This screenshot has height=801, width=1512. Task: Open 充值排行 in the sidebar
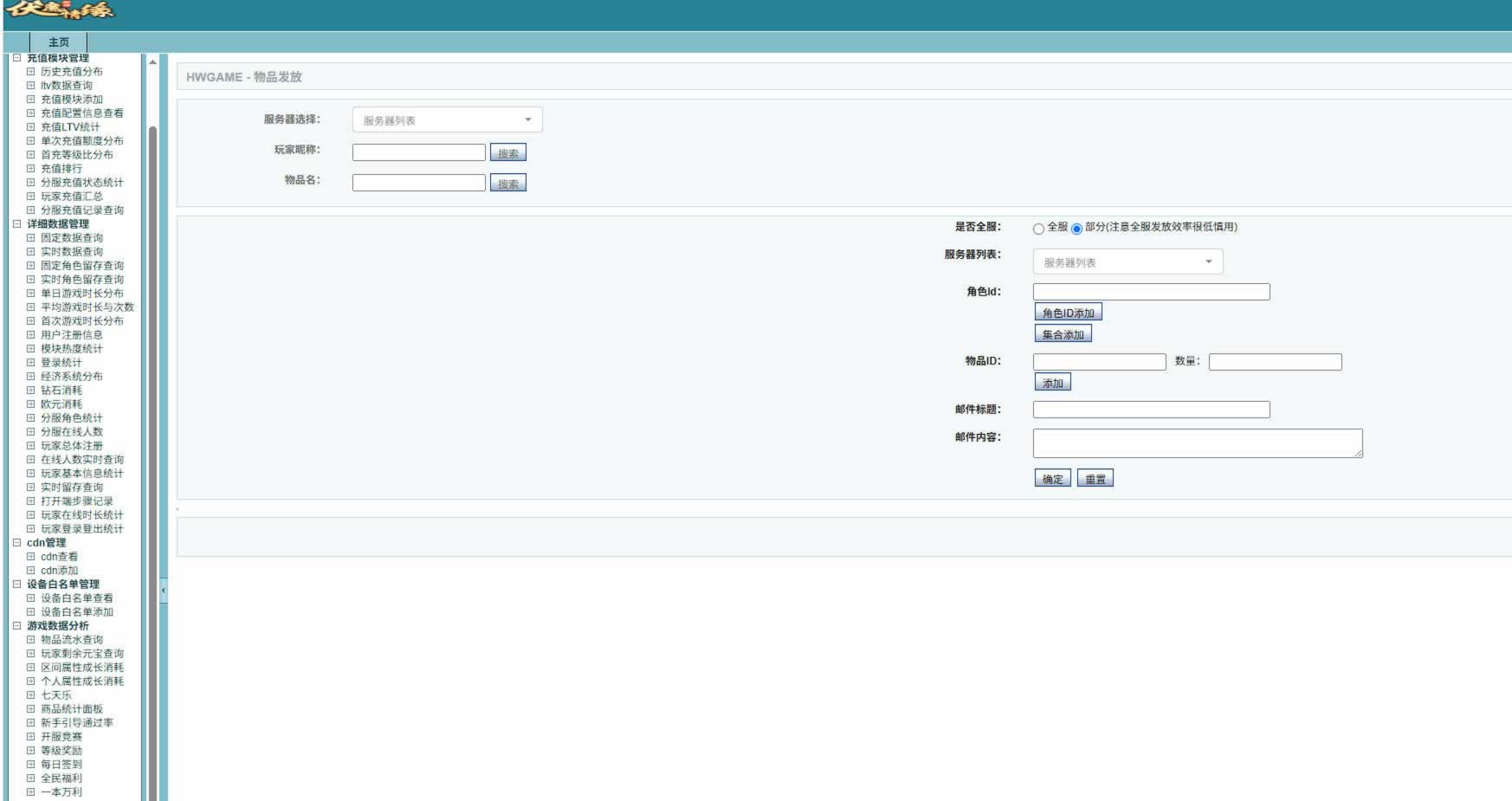(61, 169)
